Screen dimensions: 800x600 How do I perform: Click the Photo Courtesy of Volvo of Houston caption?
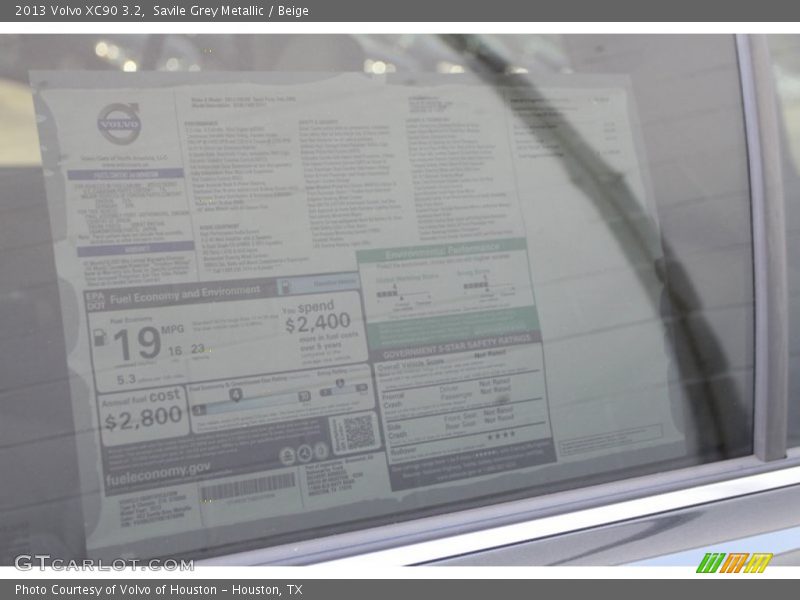tap(158, 590)
